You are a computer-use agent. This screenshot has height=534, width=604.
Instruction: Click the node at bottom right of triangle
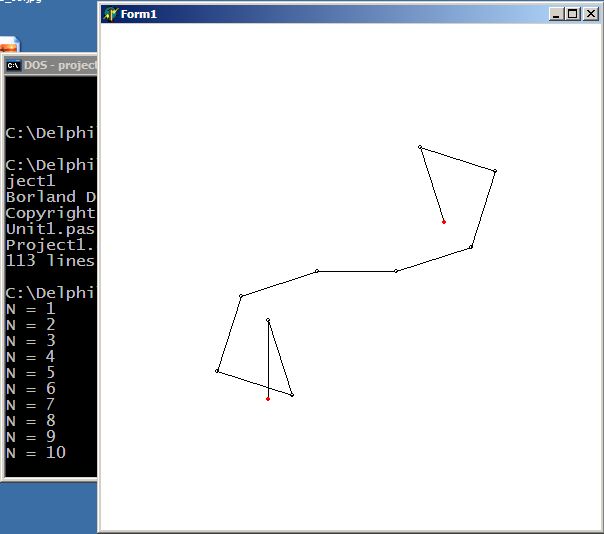292,395
